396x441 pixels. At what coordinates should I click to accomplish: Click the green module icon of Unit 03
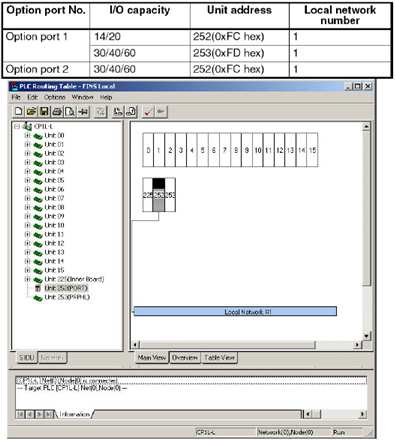(38, 163)
